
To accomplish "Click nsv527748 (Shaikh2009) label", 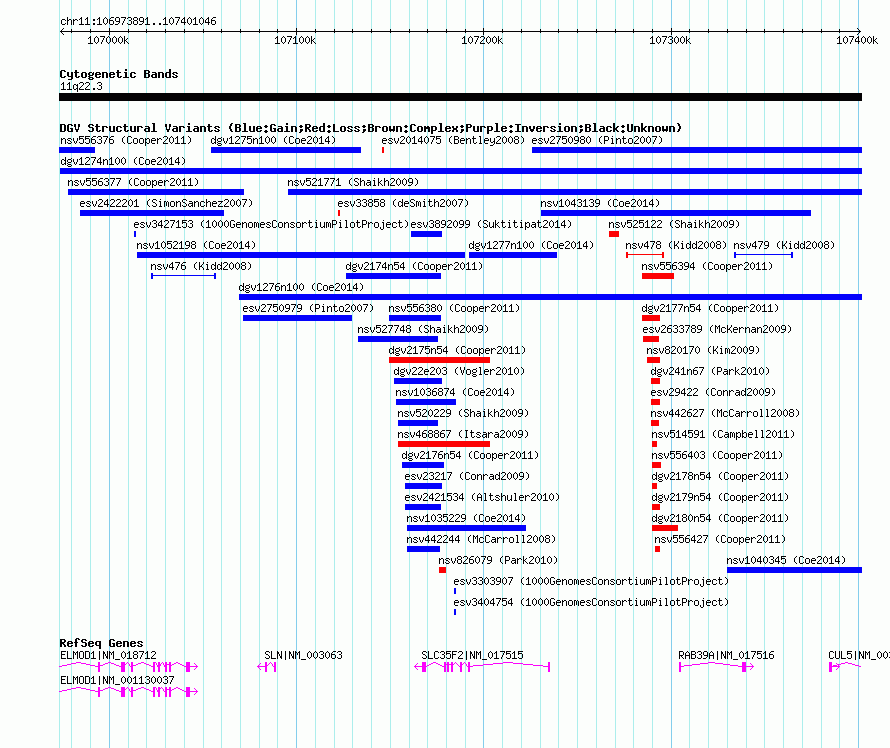I will 423,329.
